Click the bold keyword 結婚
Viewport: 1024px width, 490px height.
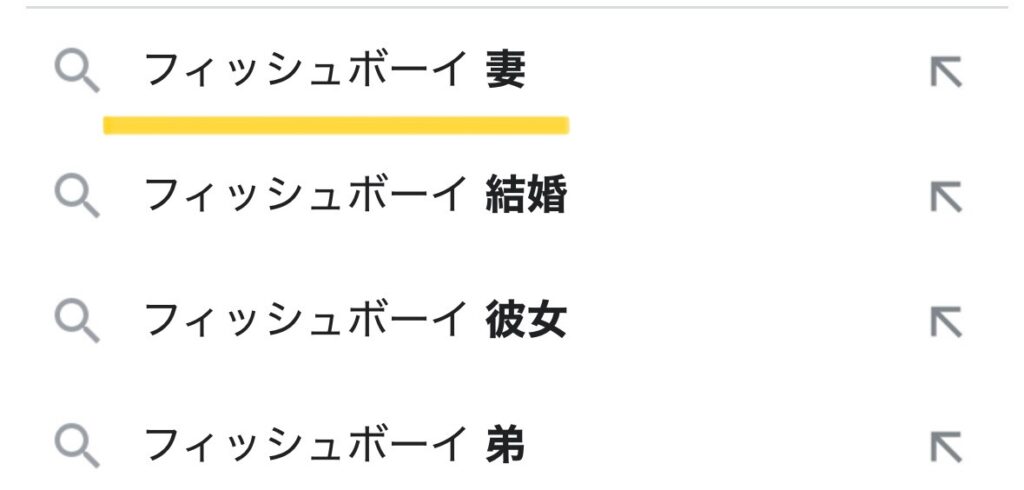(526, 195)
